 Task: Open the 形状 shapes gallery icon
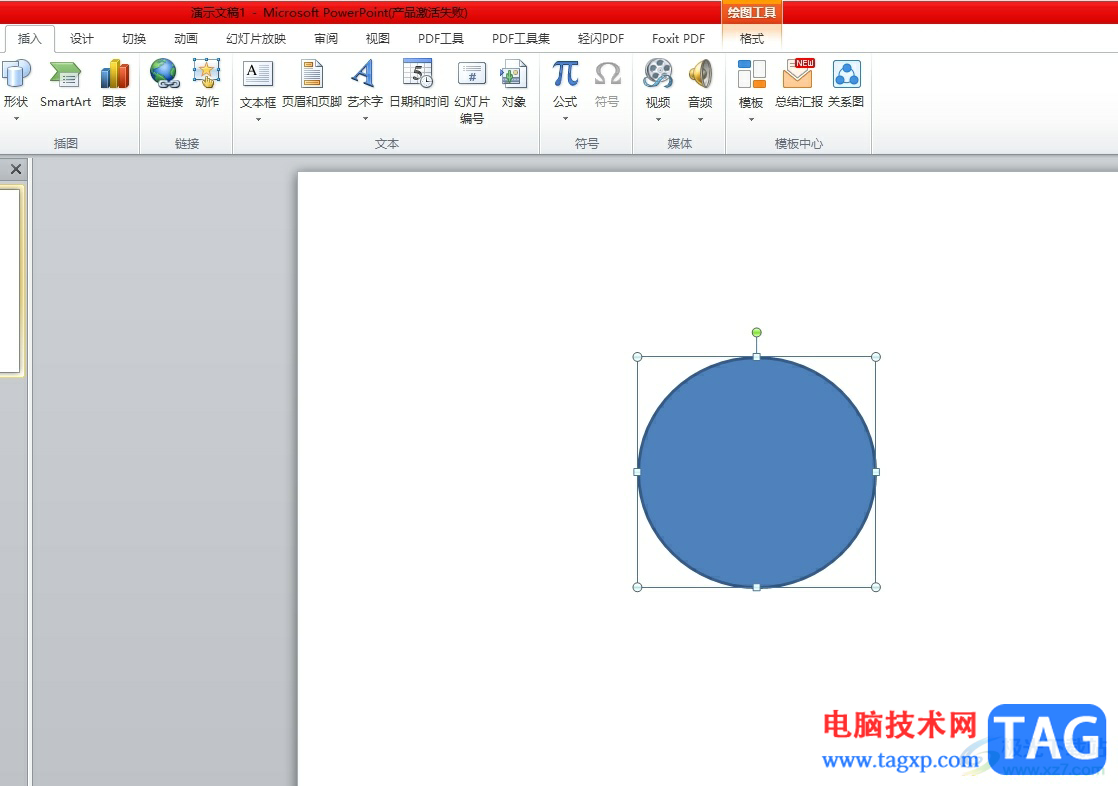[x=16, y=74]
